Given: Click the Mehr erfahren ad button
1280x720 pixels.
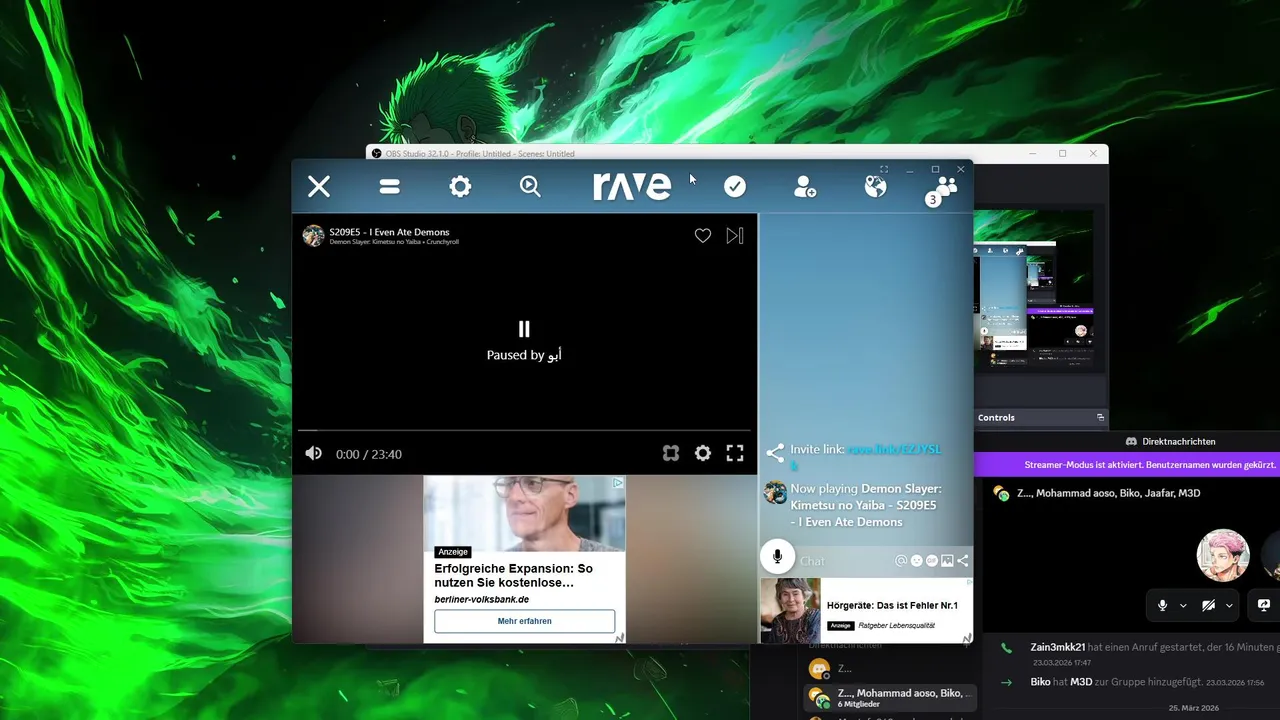Looking at the screenshot, I should (524, 621).
